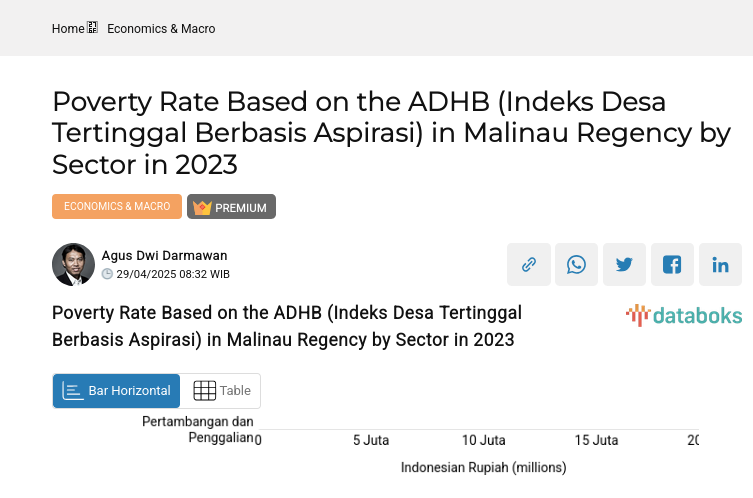The image size is (753, 498).
Task: Click the PREMIUM badge
Action: click(x=231, y=206)
